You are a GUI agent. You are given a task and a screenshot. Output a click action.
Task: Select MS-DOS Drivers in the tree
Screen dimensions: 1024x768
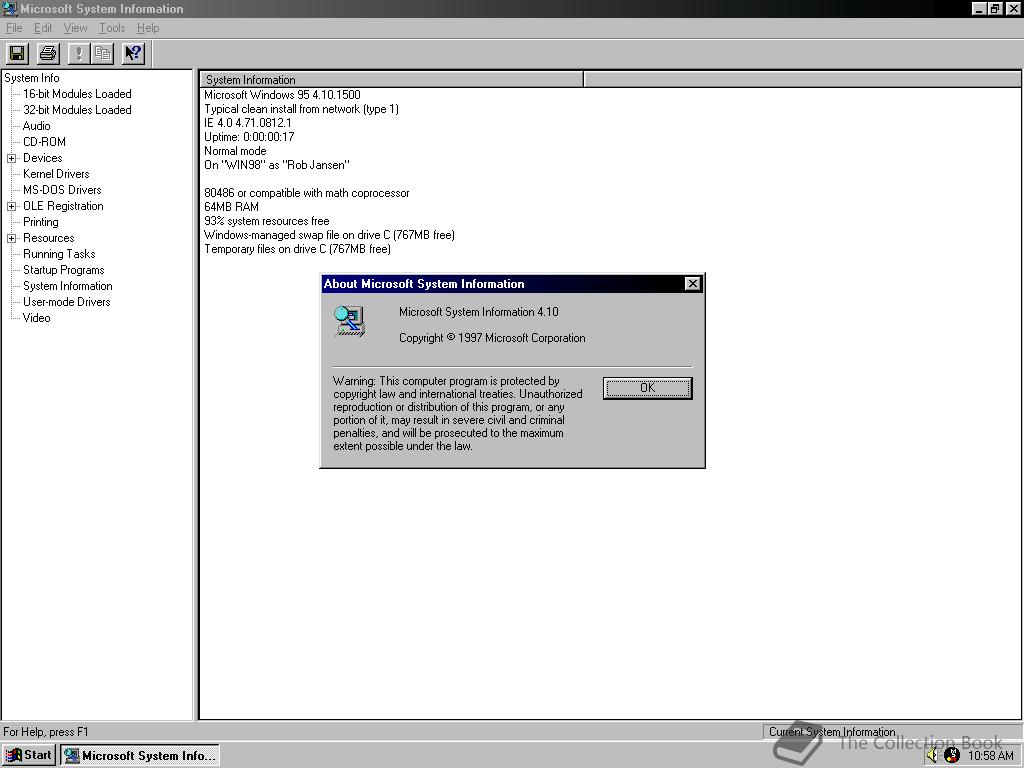click(62, 190)
